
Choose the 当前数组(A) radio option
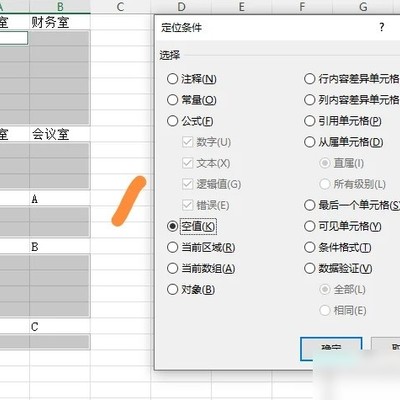coord(172,268)
